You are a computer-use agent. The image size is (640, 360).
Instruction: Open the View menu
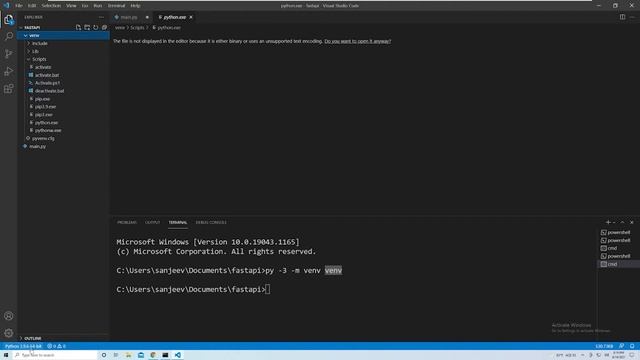click(71, 6)
